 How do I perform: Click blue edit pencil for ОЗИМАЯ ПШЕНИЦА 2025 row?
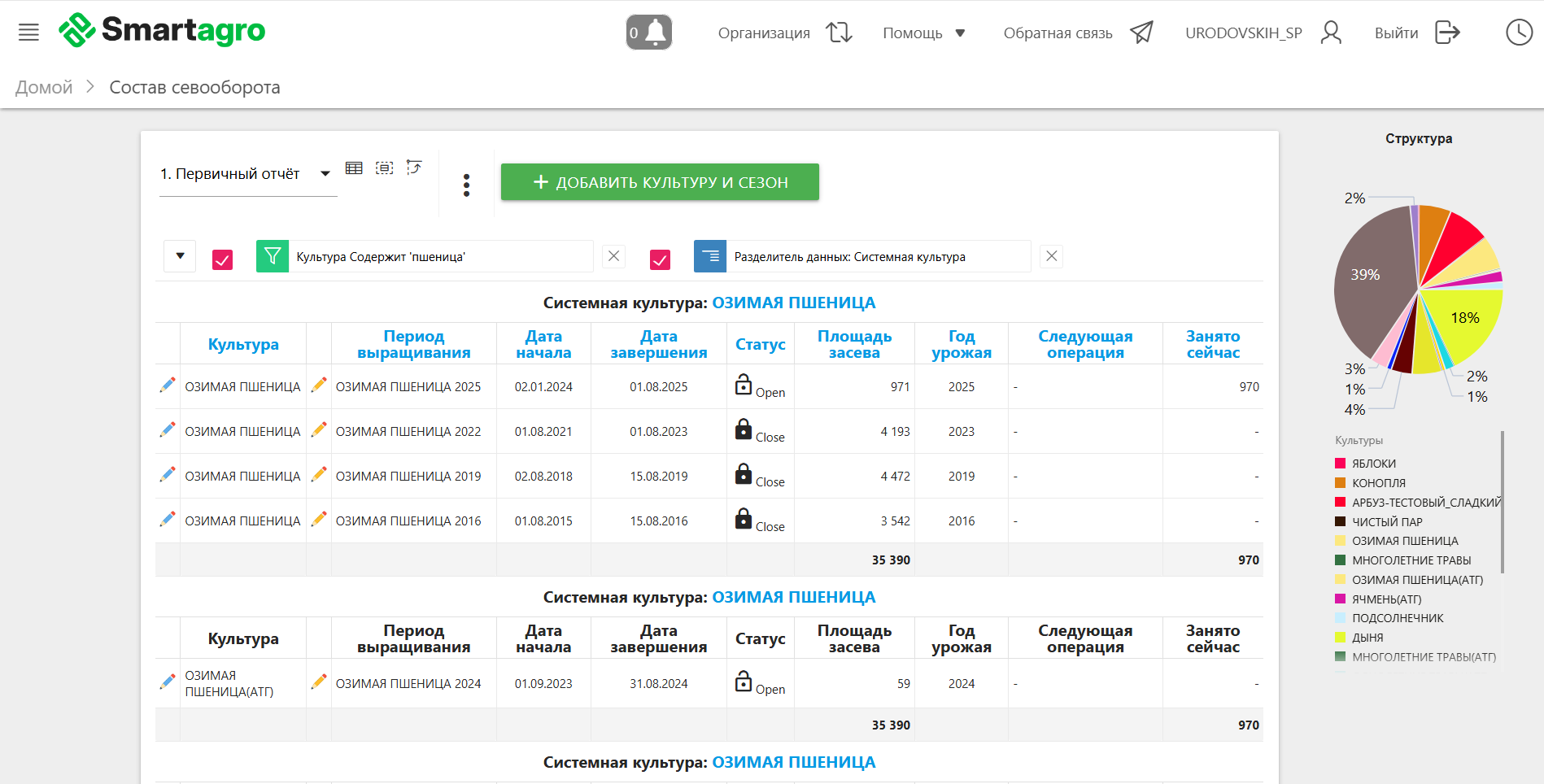168,385
